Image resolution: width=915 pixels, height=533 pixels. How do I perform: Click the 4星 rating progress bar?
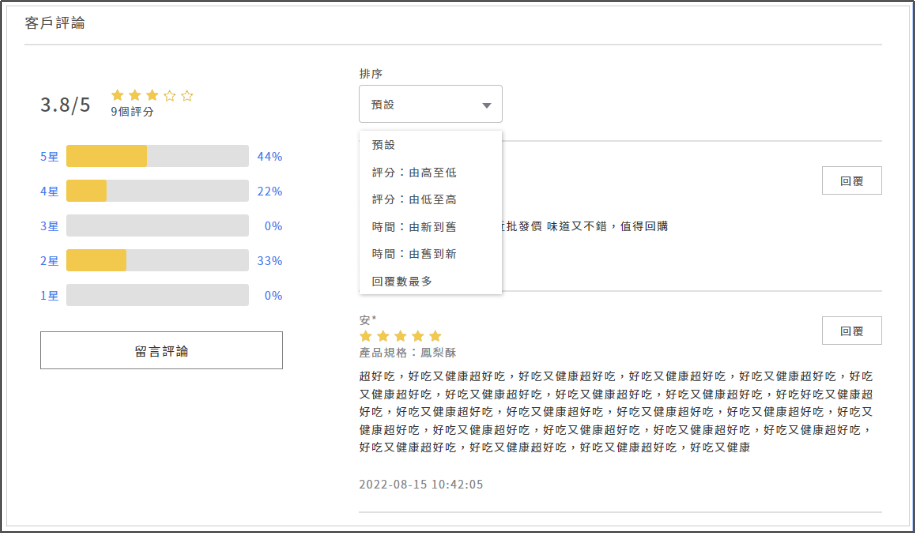point(157,191)
